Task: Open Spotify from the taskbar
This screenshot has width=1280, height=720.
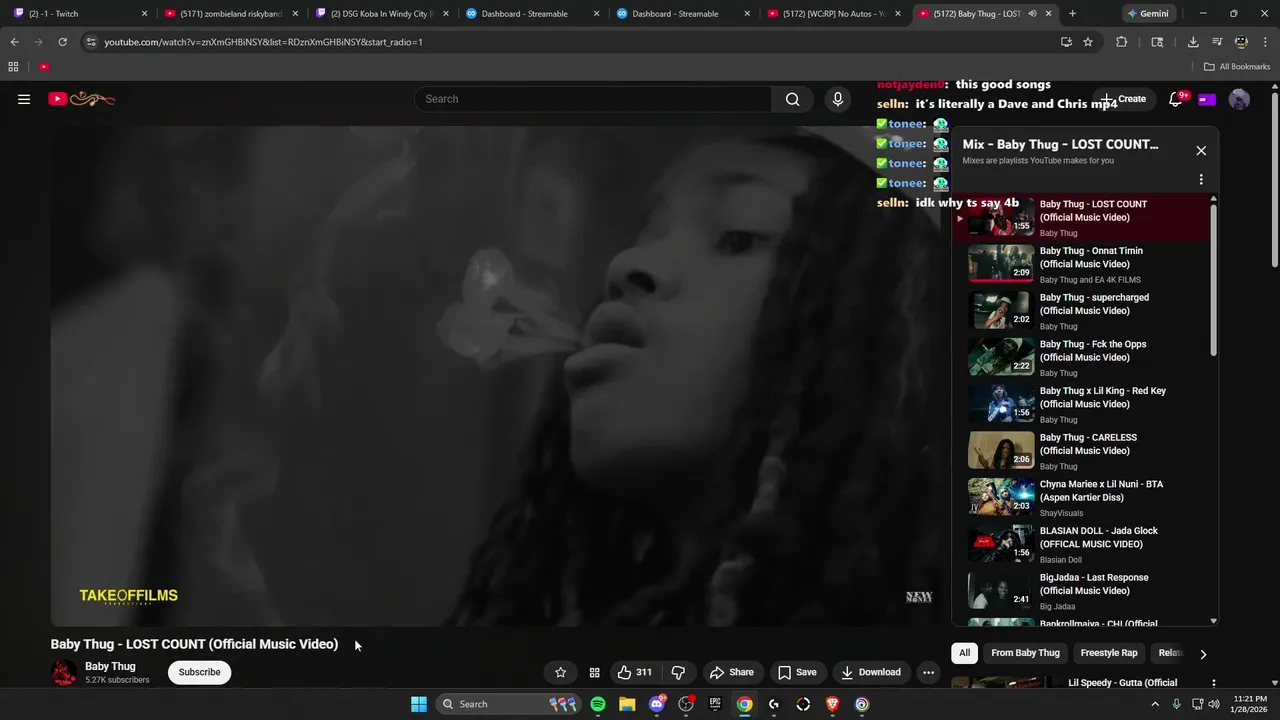Action: pyautogui.click(x=598, y=704)
